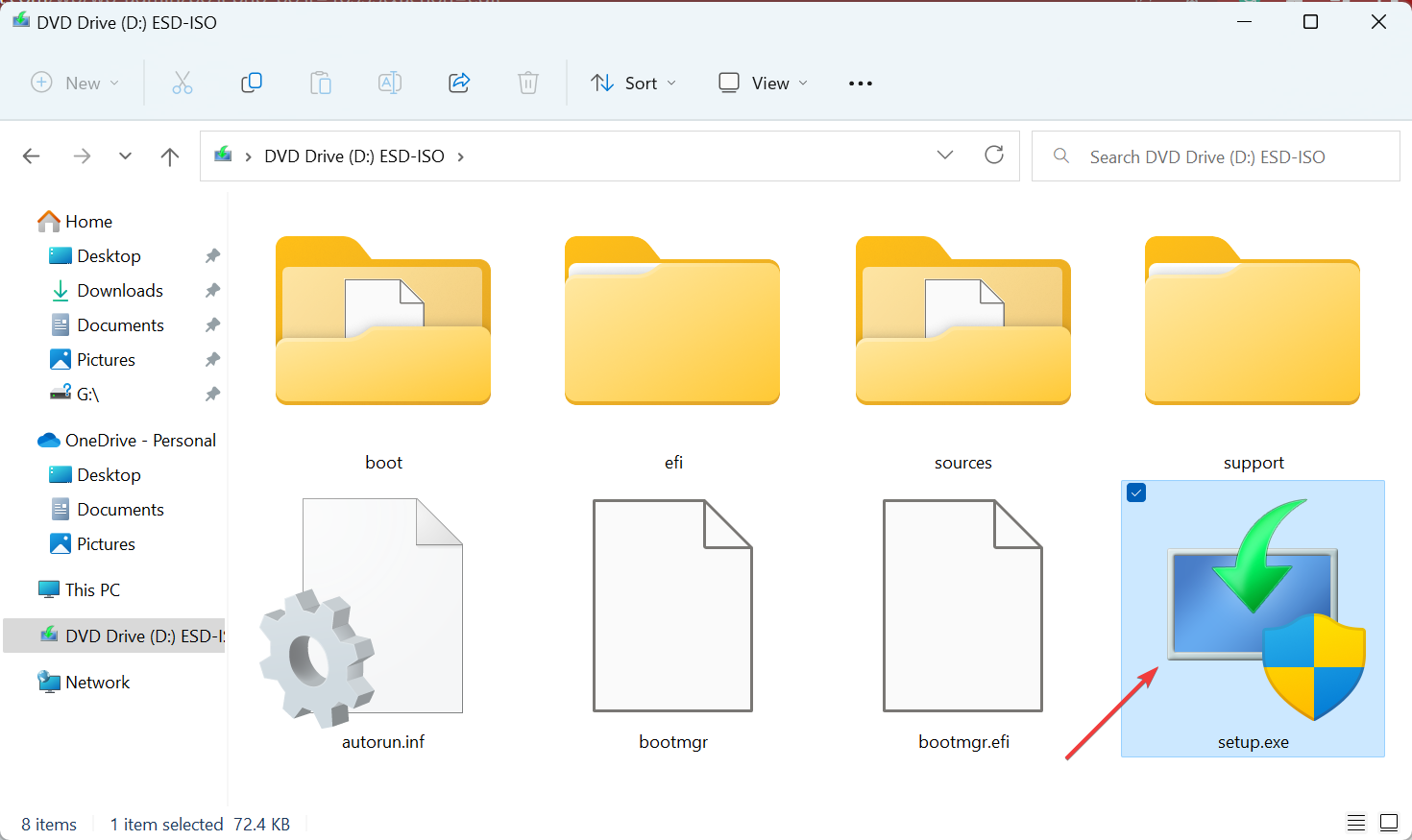Click the Copy icon in toolbar
Viewport: 1412px width, 840px height.
[252, 84]
